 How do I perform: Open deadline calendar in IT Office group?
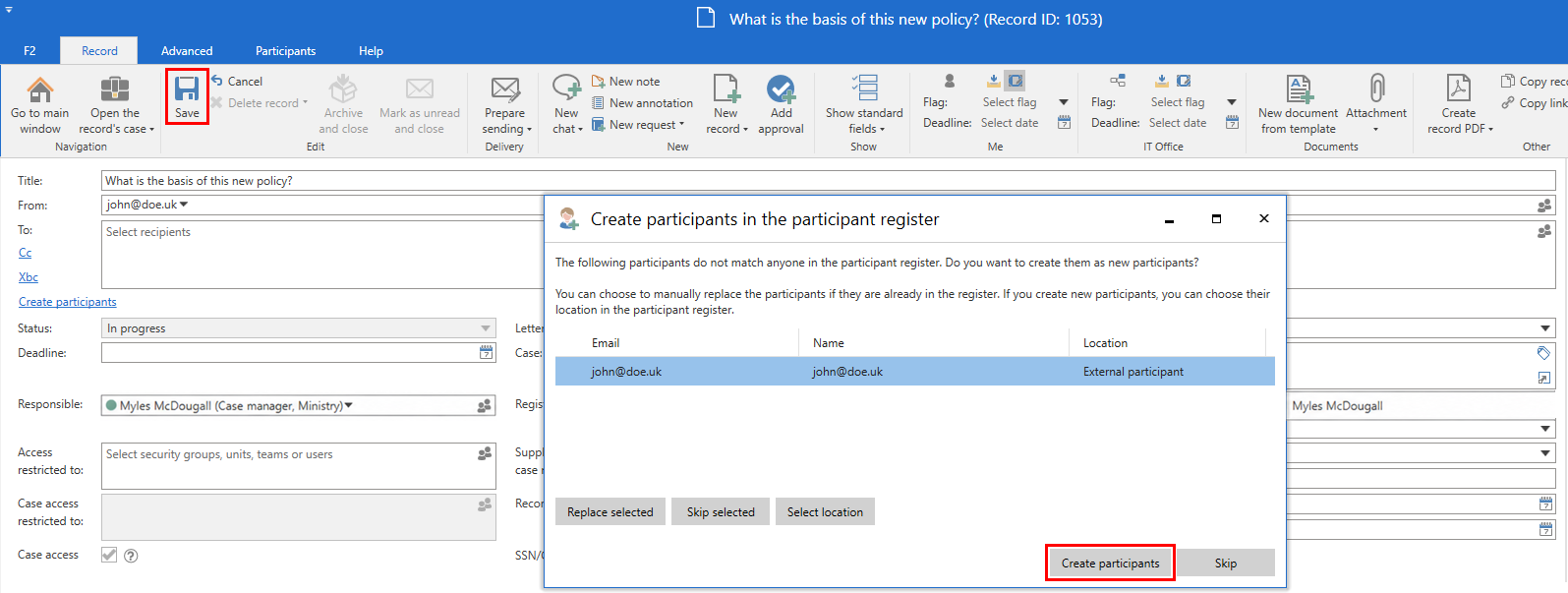point(1232,123)
